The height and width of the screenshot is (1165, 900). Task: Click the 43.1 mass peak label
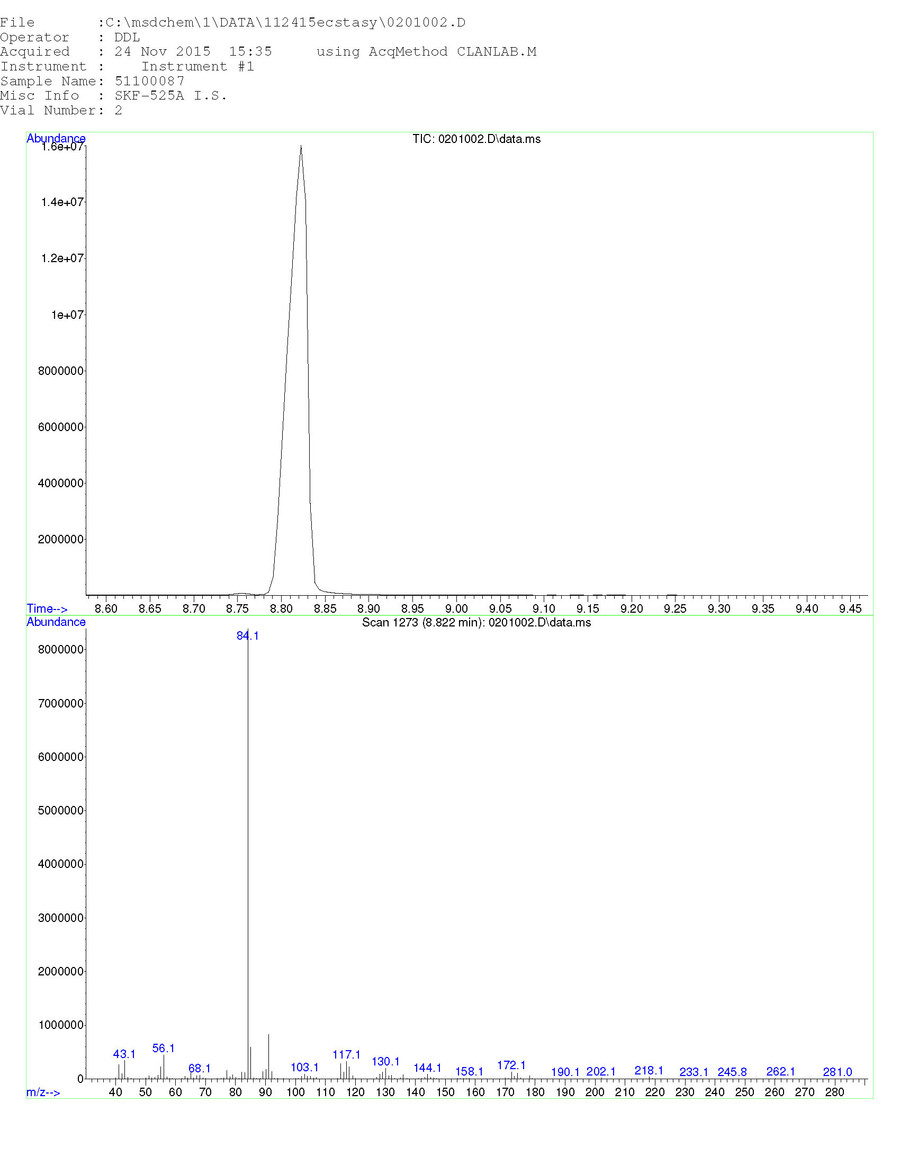tap(124, 1054)
